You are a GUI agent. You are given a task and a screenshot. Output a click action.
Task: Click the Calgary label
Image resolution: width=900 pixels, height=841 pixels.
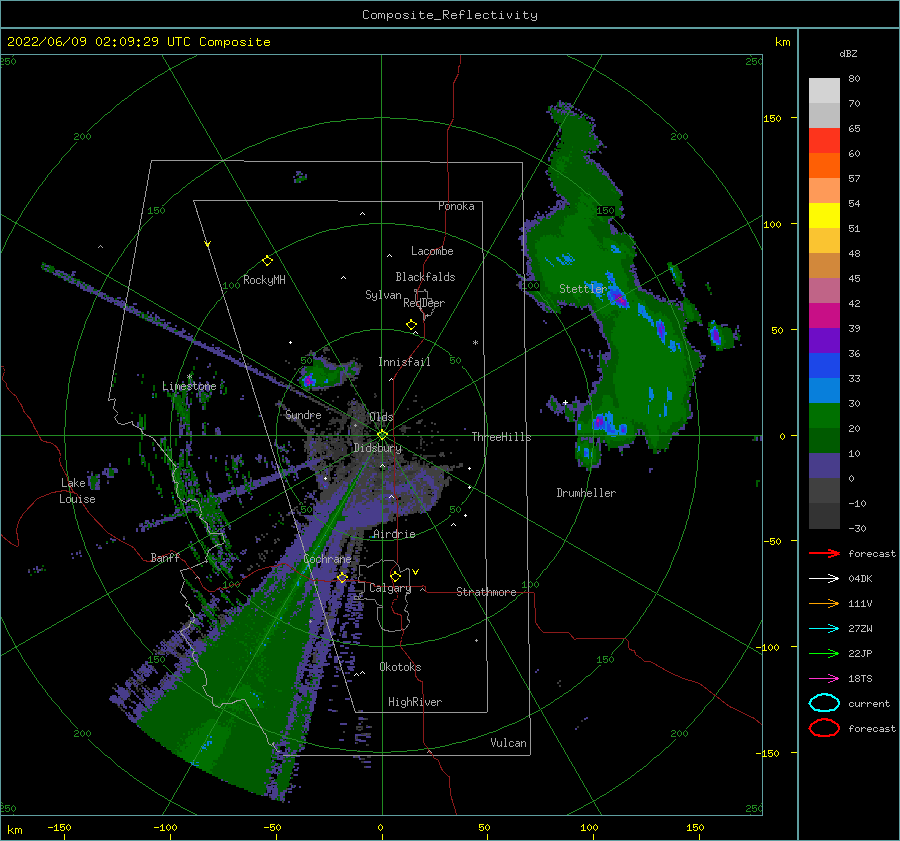pos(390,588)
